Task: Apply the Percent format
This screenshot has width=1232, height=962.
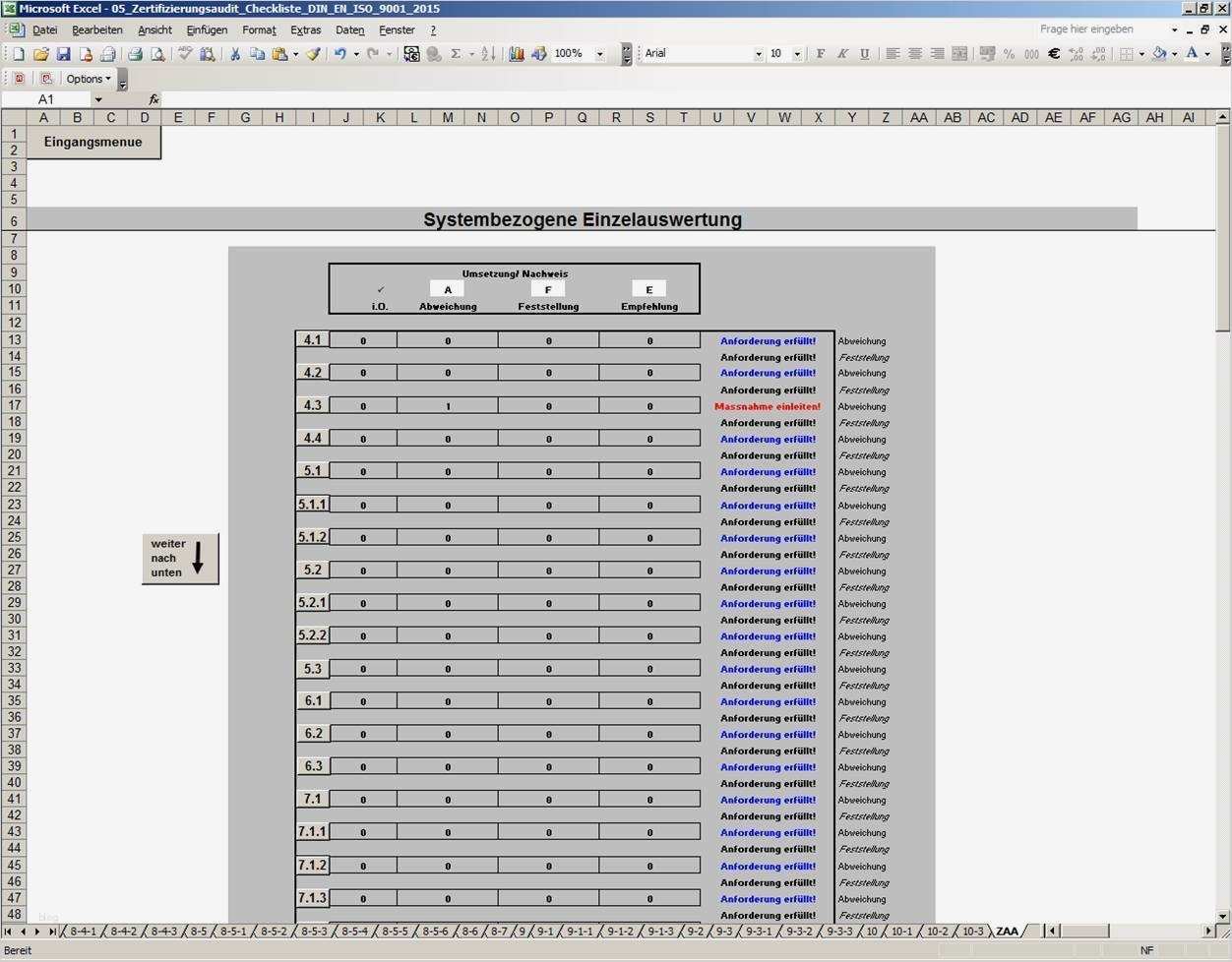Action: point(1009,54)
